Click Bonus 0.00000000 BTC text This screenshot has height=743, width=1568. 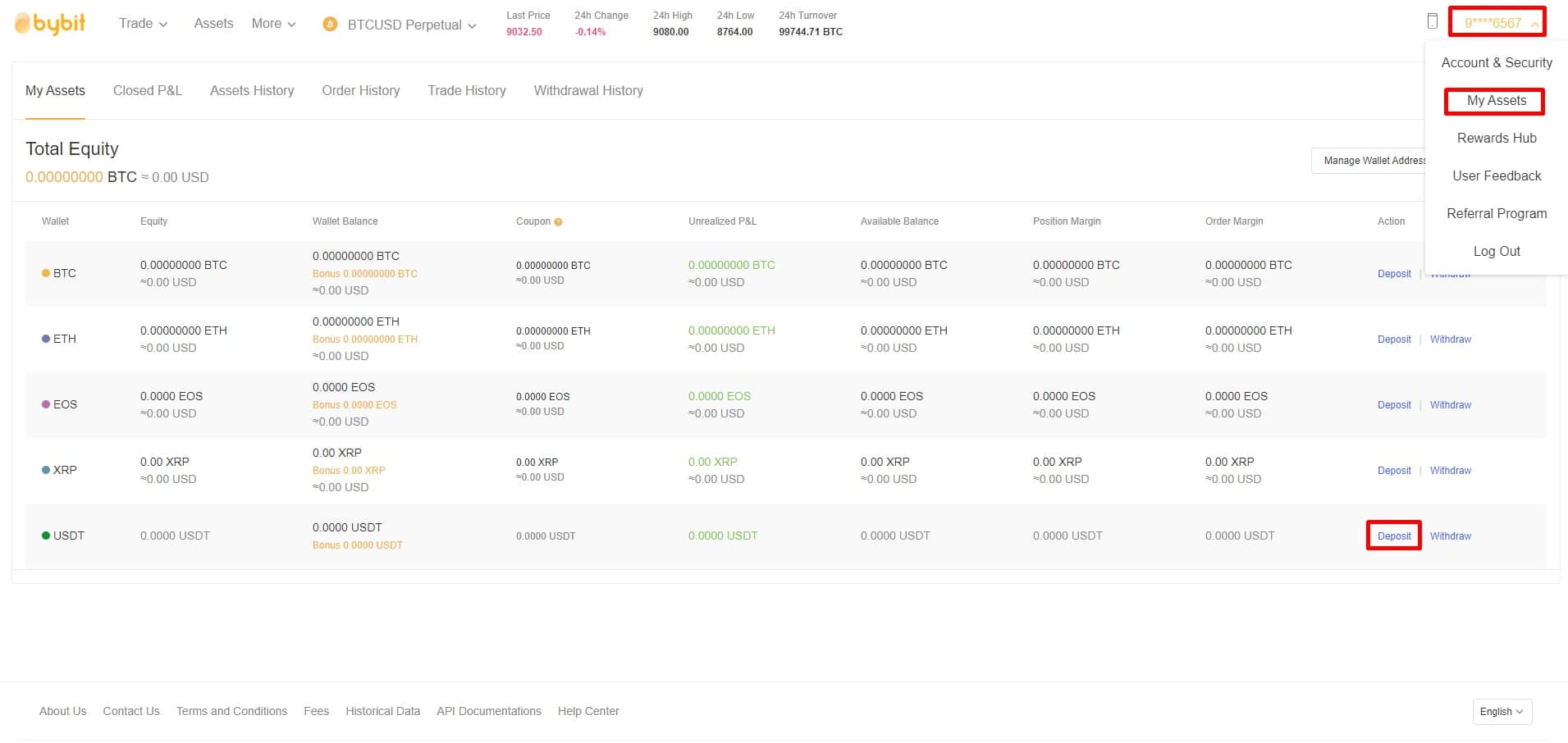pyautogui.click(x=365, y=274)
